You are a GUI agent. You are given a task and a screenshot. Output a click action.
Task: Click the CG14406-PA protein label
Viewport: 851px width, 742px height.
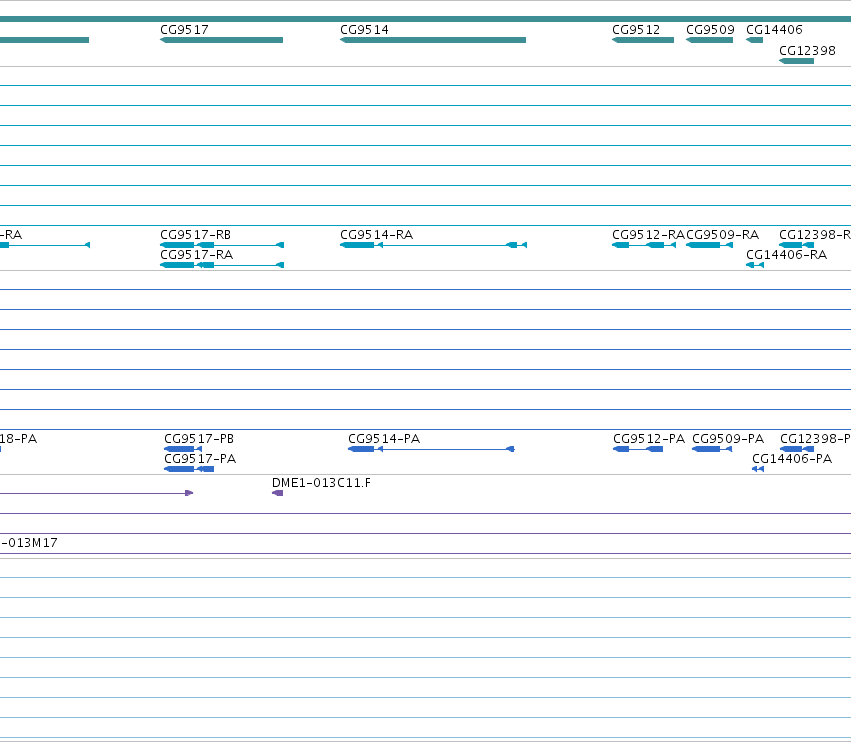coord(792,459)
